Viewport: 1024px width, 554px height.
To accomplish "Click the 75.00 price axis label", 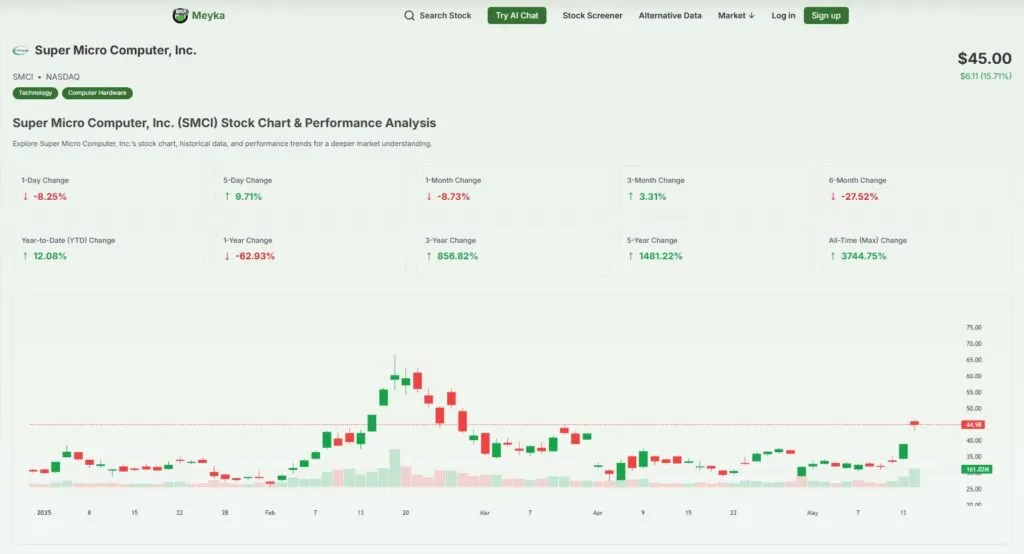I will click(x=974, y=327).
